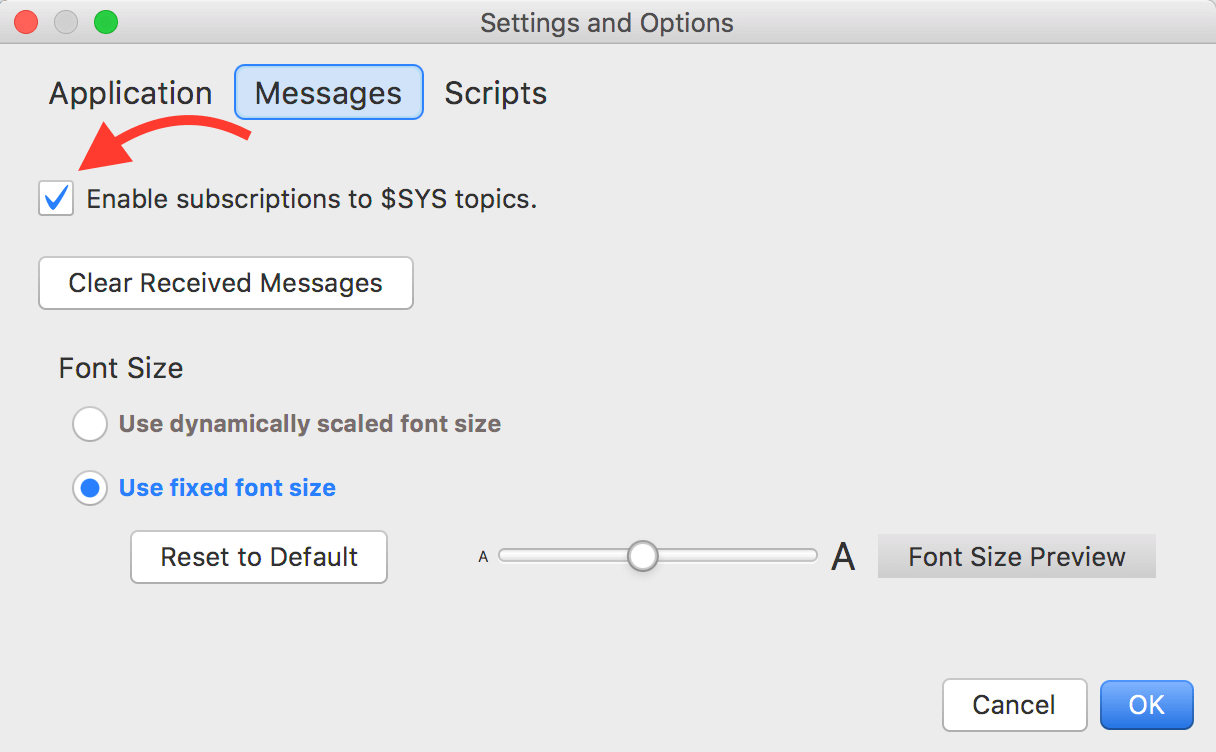Confirm settings with OK
Screen dimensions: 1216x752
click(x=1147, y=705)
